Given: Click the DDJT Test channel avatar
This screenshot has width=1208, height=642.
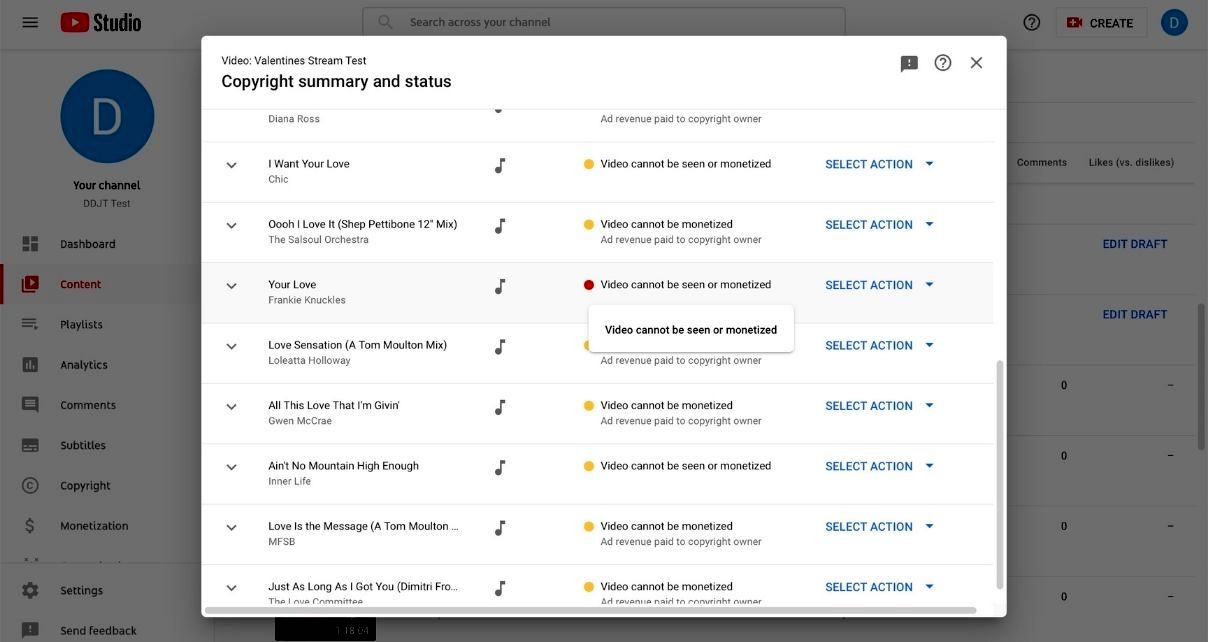Looking at the screenshot, I should [x=107, y=116].
